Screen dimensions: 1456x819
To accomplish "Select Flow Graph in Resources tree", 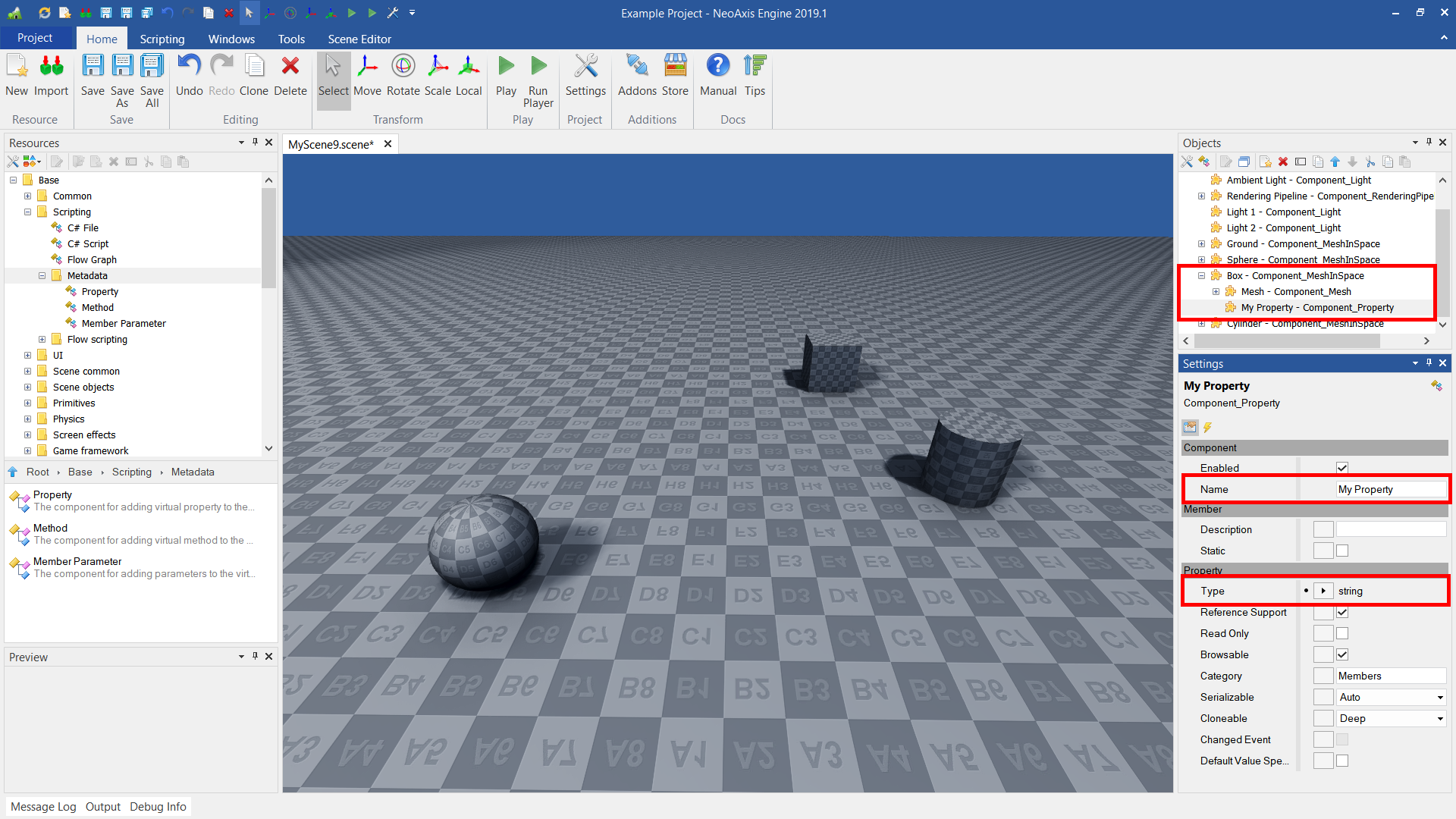I will coord(92,259).
